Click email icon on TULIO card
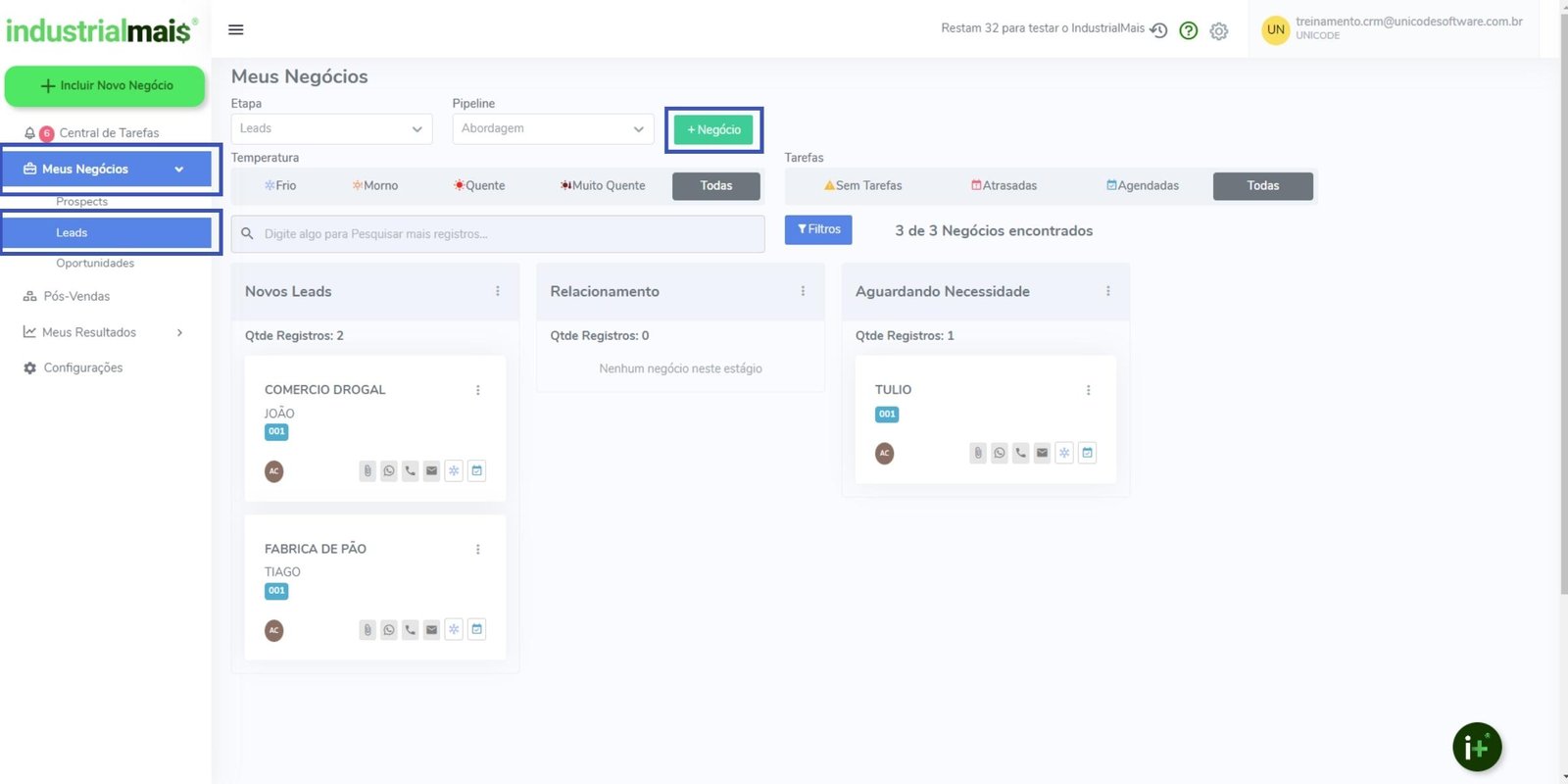This screenshot has height=784, width=1568. point(1042,453)
